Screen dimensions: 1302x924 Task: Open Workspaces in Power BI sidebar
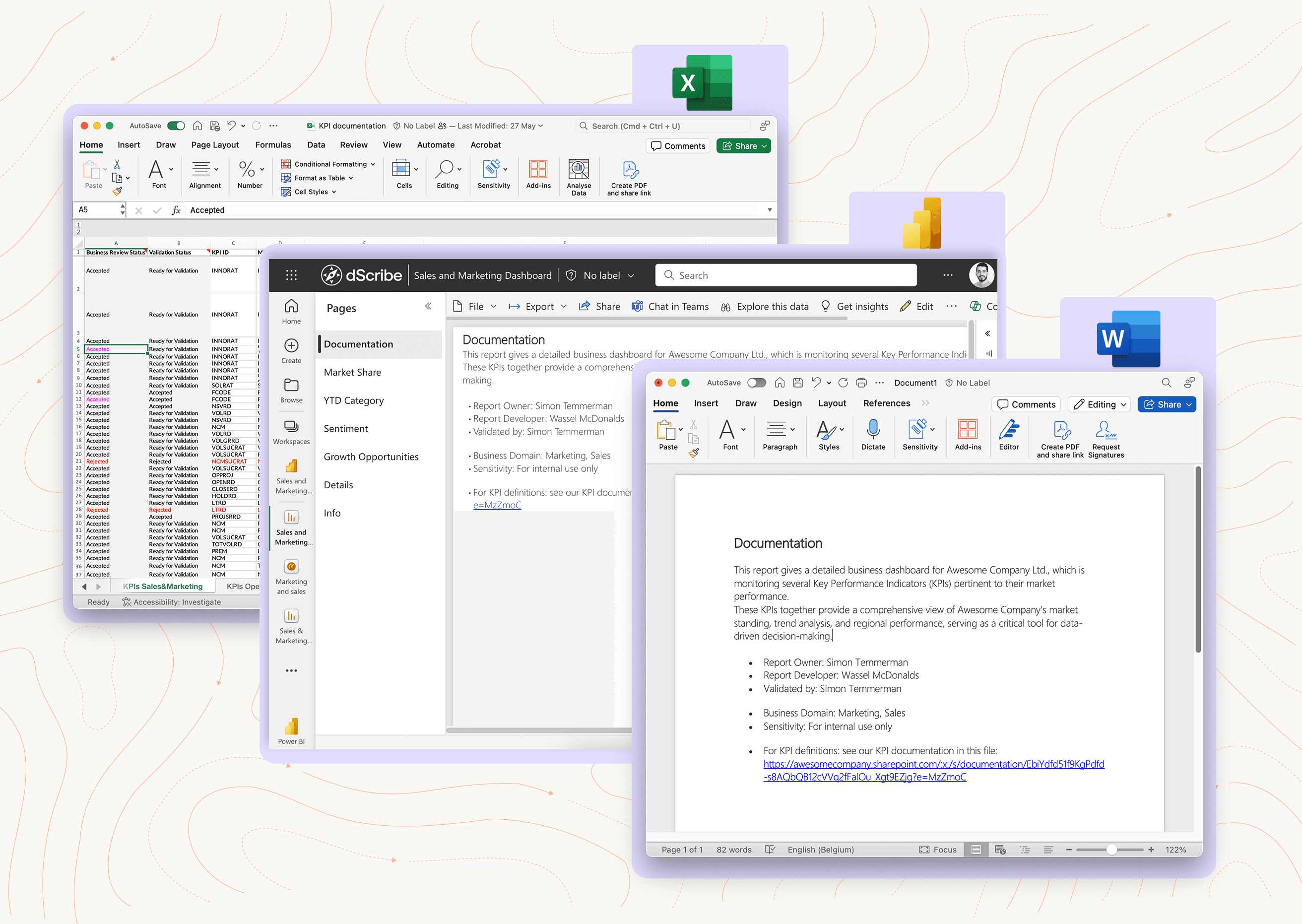click(291, 426)
